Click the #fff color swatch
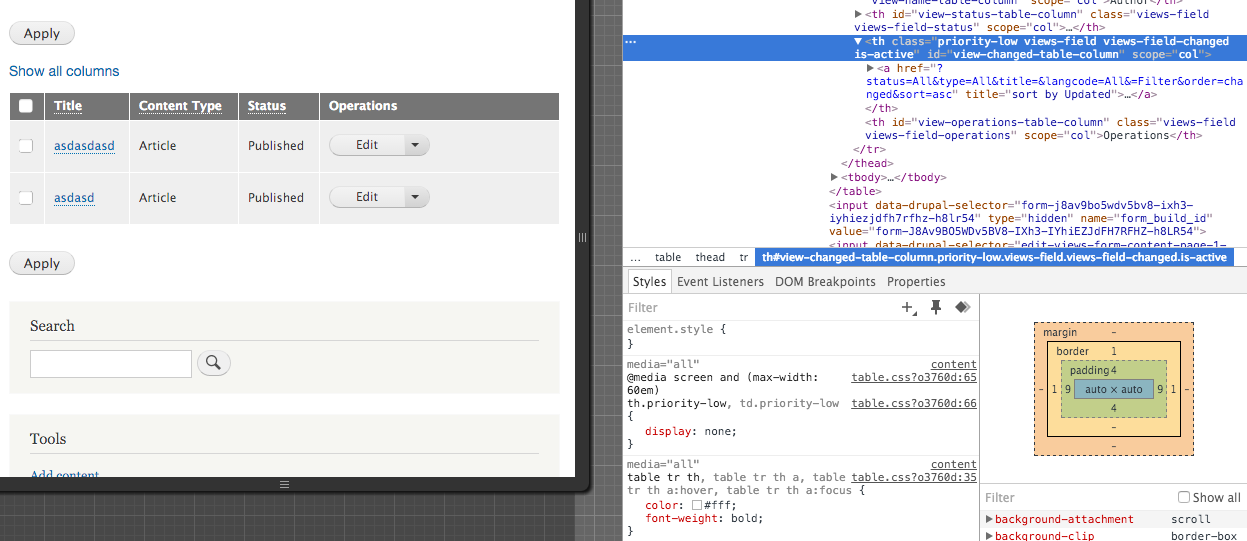Image resolution: width=1247 pixels, height=541 pixels. tap(697, 505)
